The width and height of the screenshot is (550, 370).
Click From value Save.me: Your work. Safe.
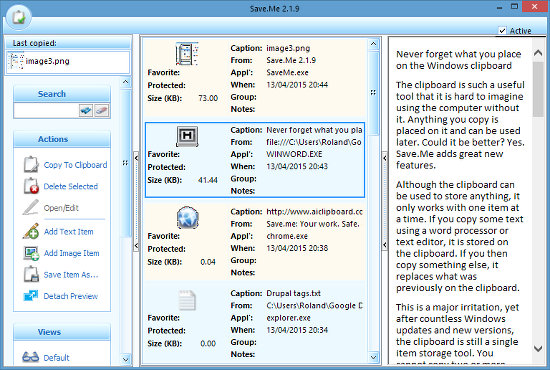tap(313, 224)
